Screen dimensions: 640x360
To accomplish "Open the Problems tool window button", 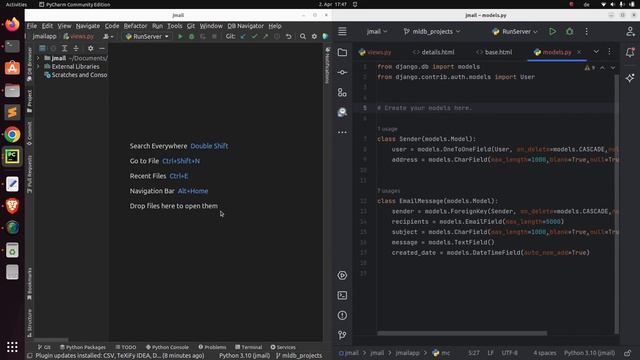I will (212, 347).
